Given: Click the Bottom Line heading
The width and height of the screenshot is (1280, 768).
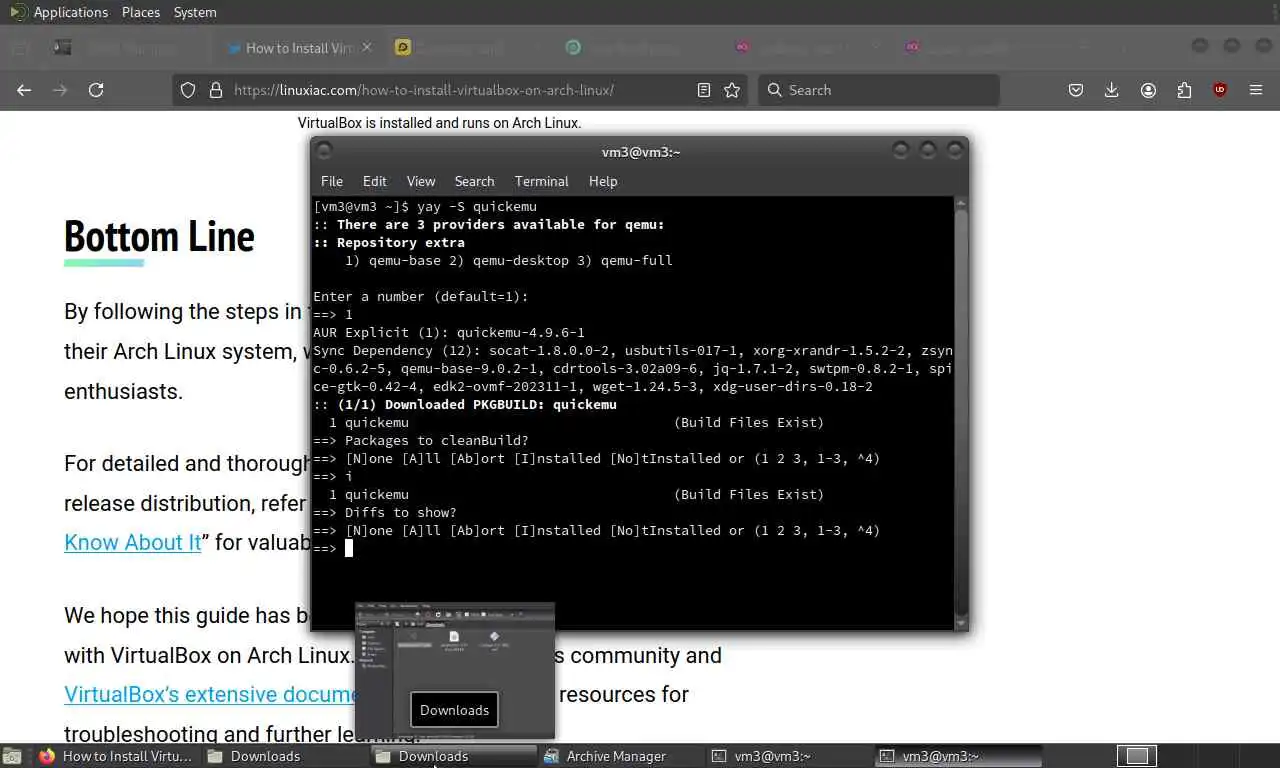Looking at the screenshot, I should (x=159, y=237).
